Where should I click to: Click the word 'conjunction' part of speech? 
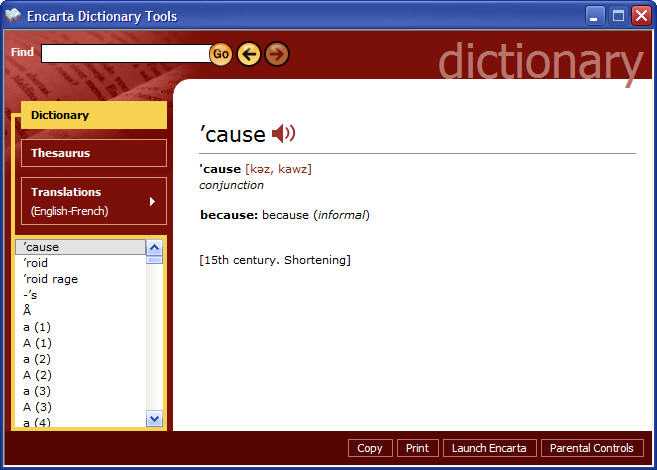[x=231, y=185]
